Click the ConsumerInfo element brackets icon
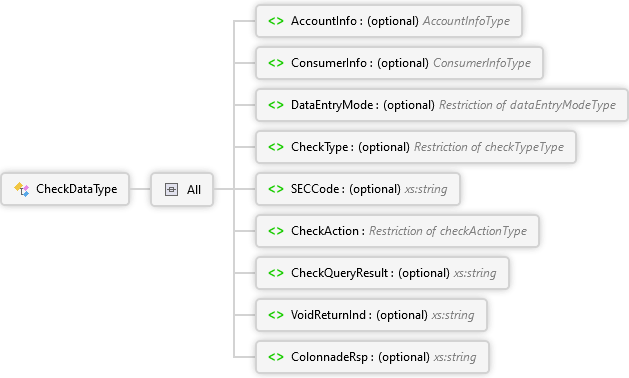This screenshot has height=378, width=629. point(276,63)
